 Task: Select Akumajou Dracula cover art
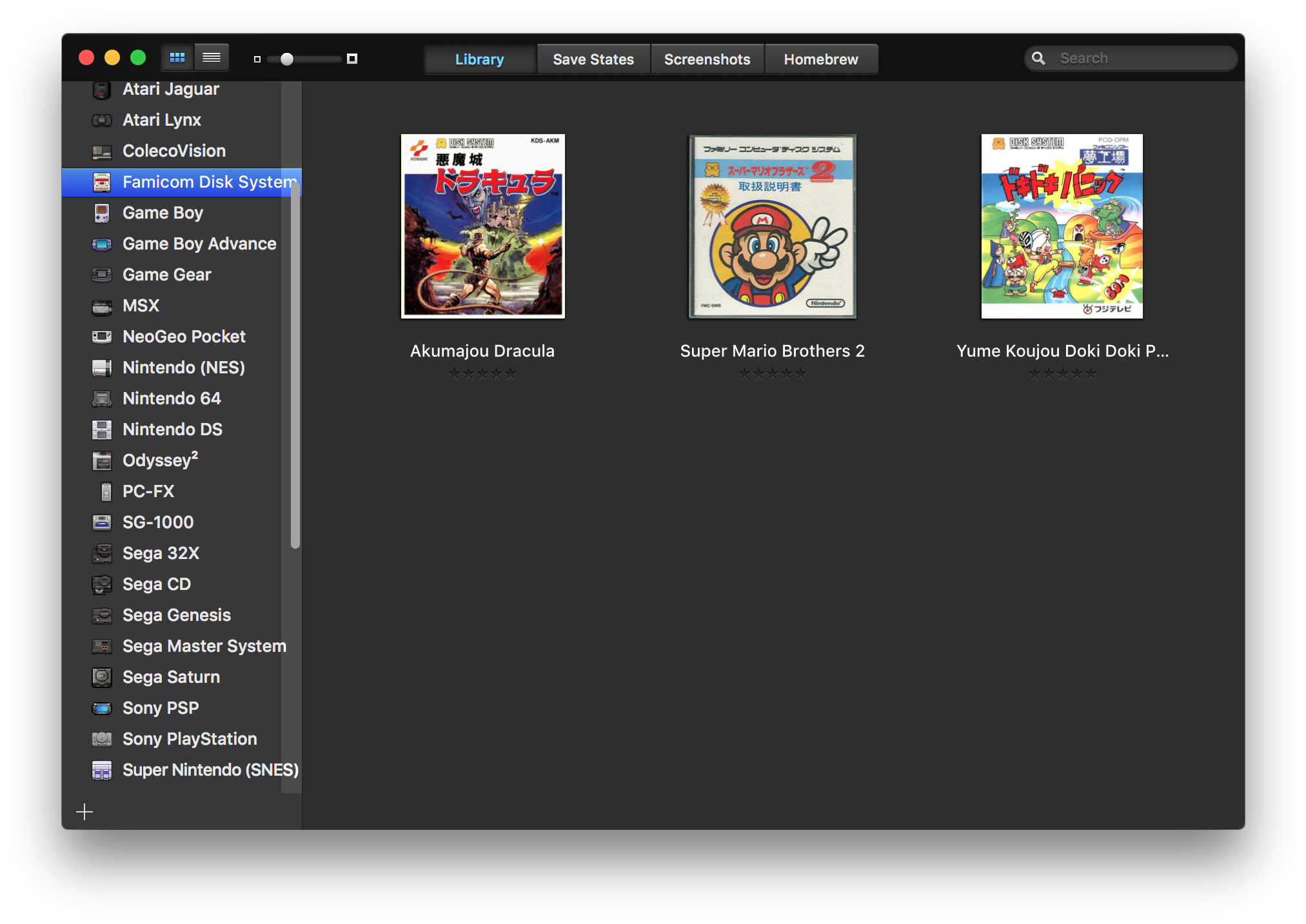(x=482, y=226)
